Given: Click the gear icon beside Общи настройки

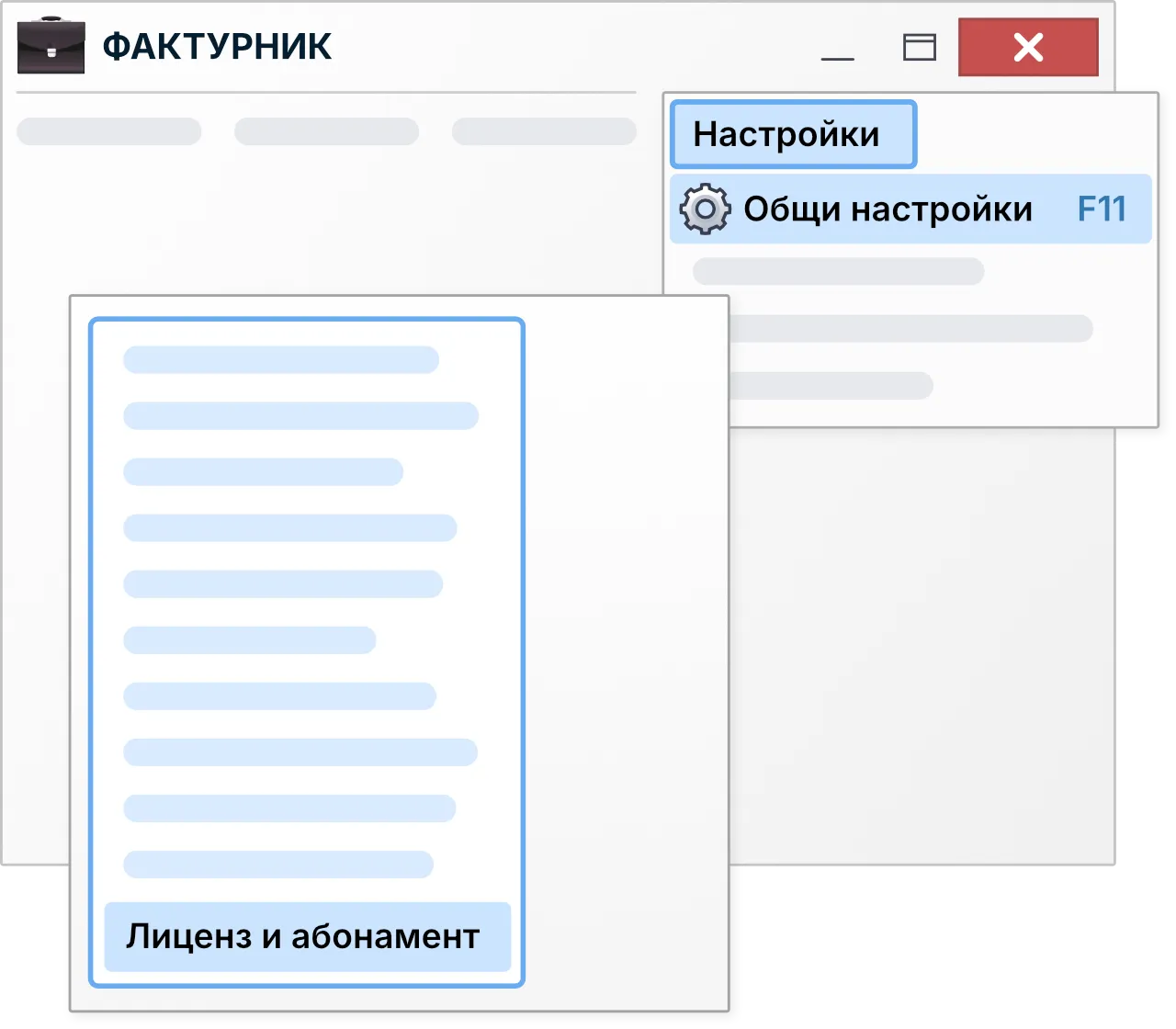Looking at the screenshot, I should pos(705,209).
